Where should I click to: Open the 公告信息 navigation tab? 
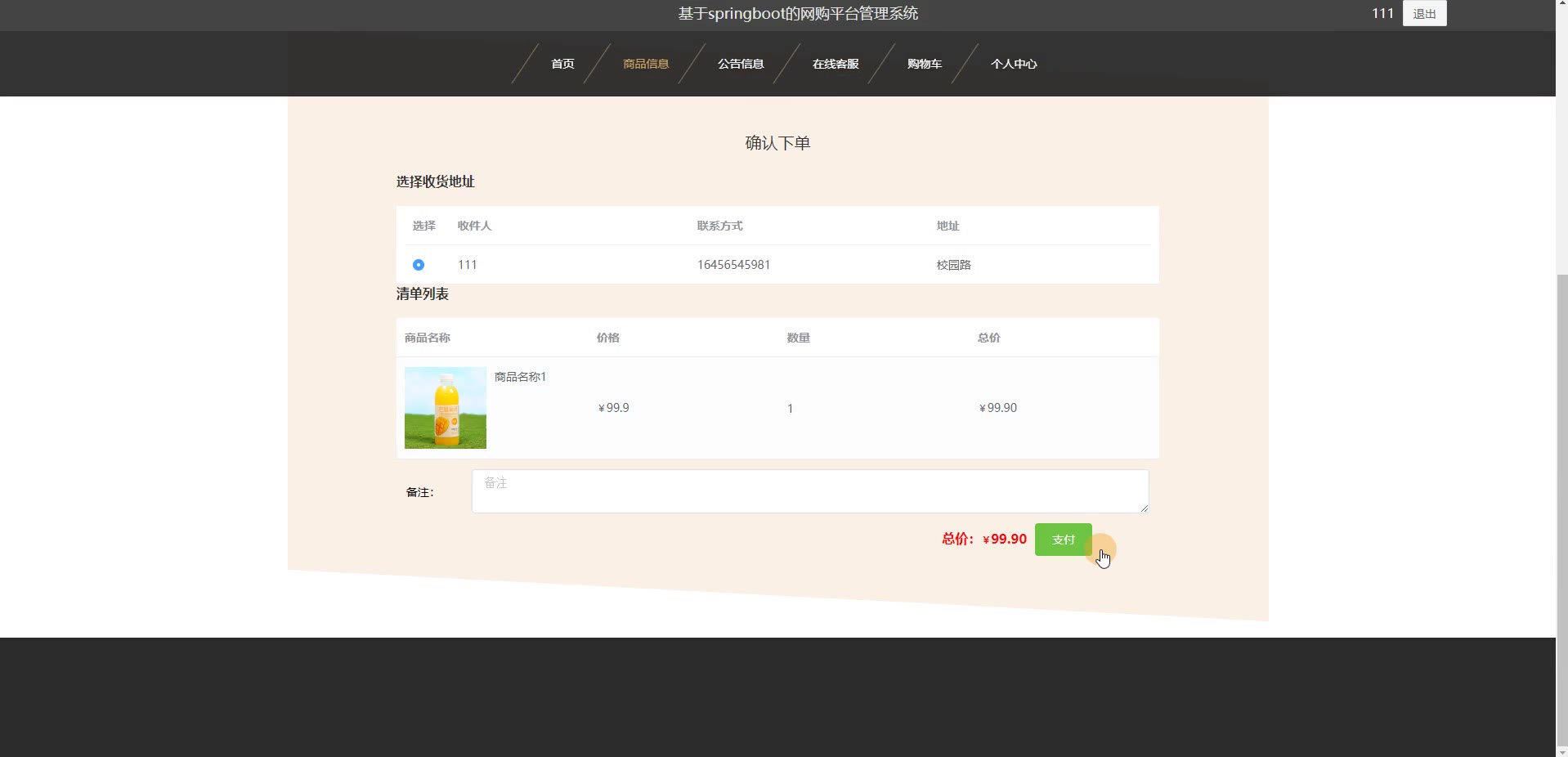pyautogui.click(x=741, y=64)
